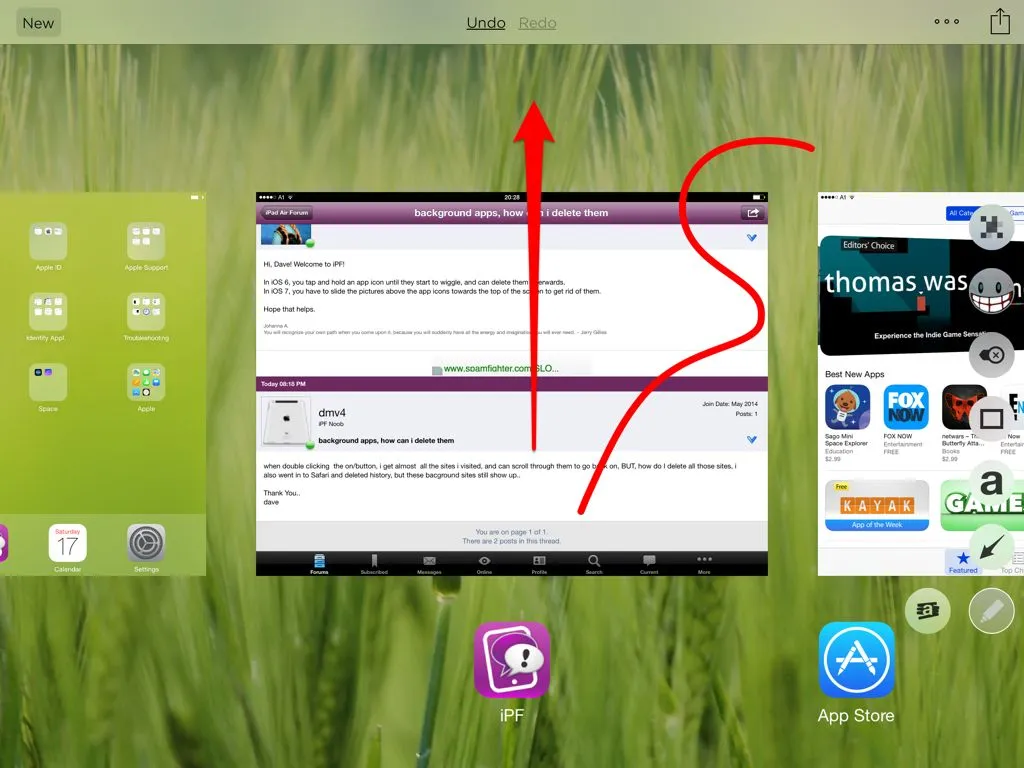
Task: Switch to the Forums tab in iPF
Action: [319, 563]
